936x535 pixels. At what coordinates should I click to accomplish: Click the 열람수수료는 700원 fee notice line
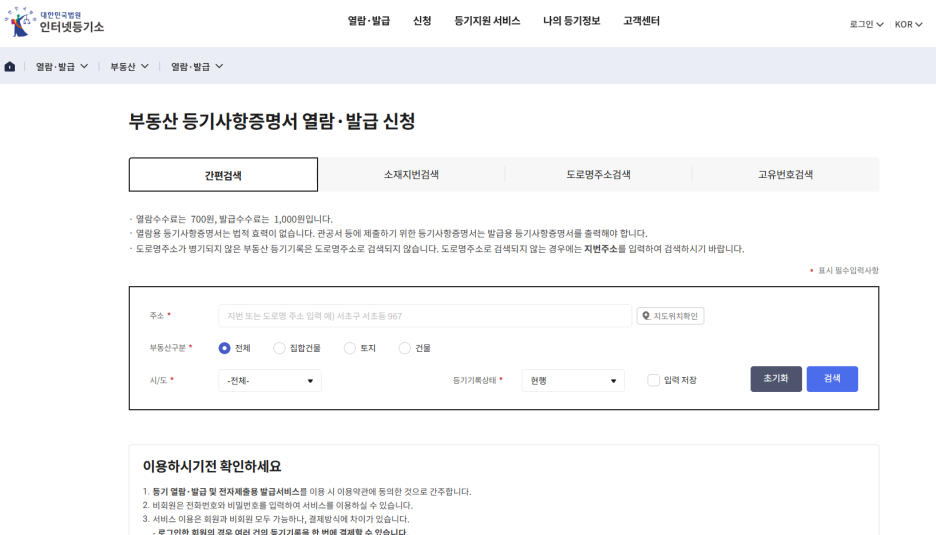234,219
